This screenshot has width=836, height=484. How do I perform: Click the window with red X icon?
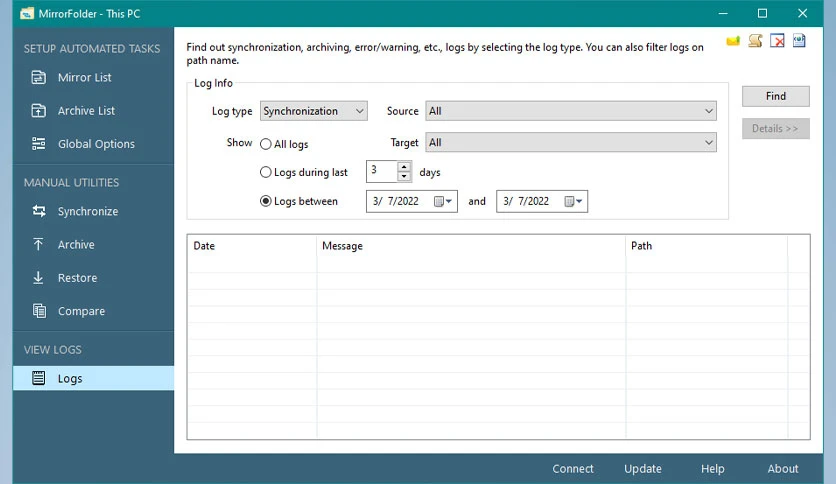coord(777,41)
